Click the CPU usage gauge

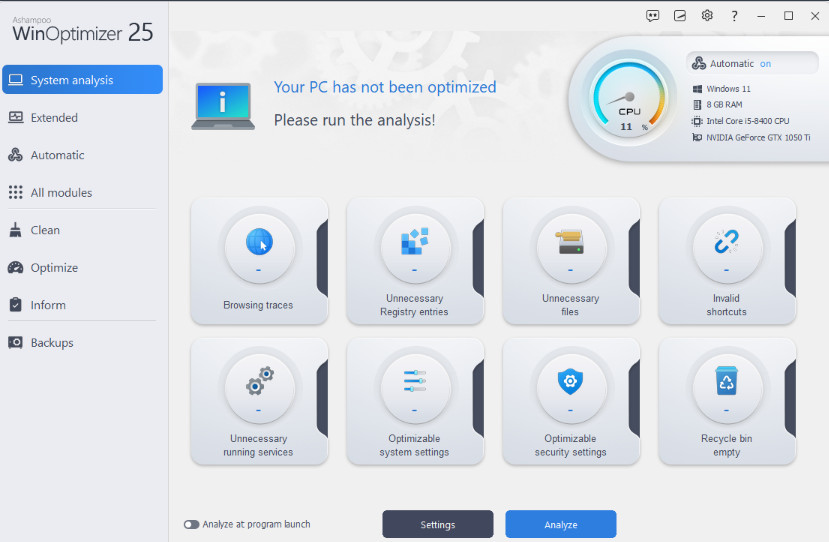[629, 98]
